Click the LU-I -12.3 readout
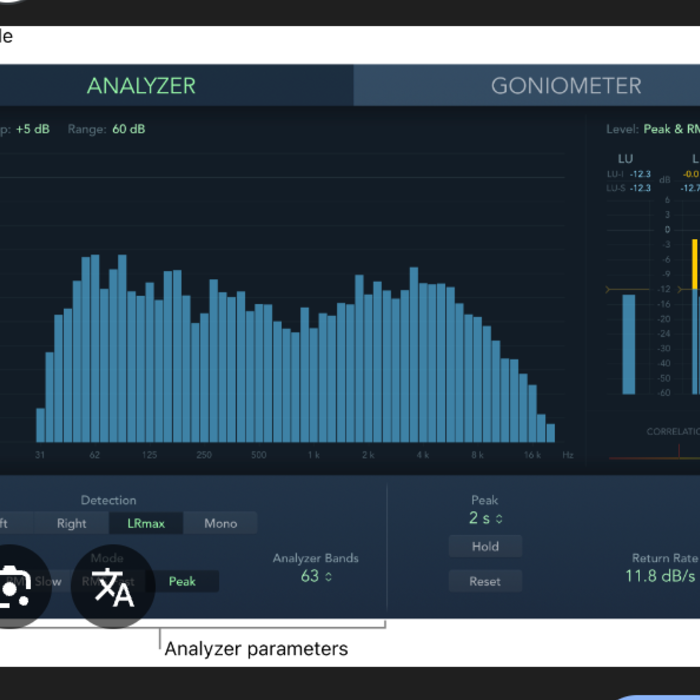700x700 pixels. (x=639, y=174)
